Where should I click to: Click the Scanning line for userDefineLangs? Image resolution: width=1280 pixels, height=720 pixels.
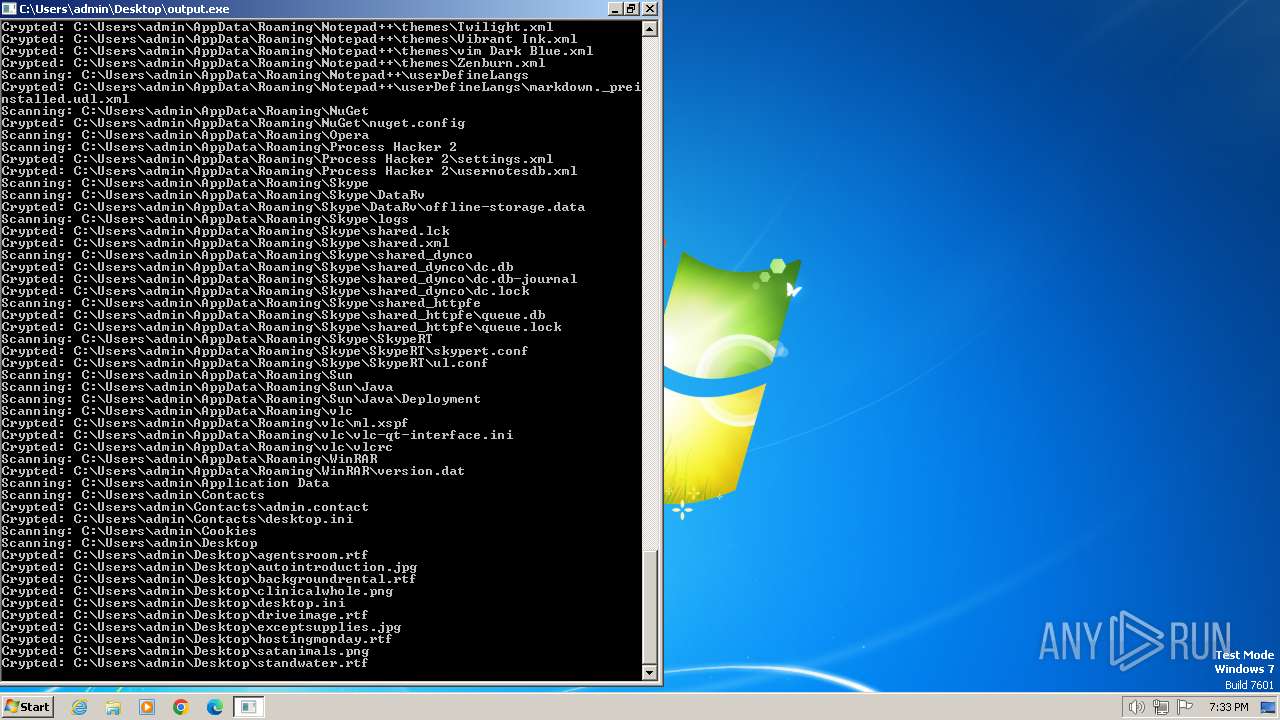pyautogui.click(x=265, y=75)
